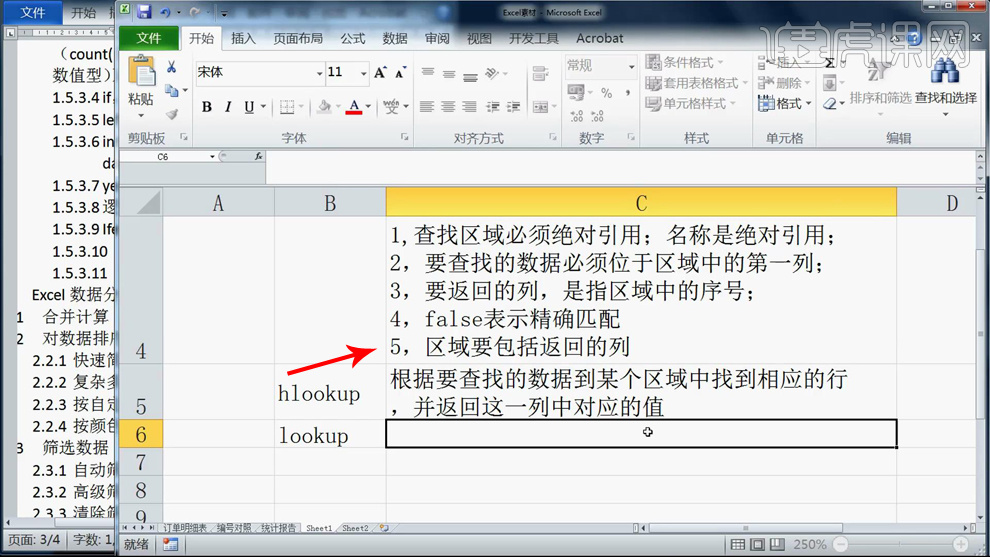Click in the formula bar input
The image size is (990, 557).
point(619,167)
